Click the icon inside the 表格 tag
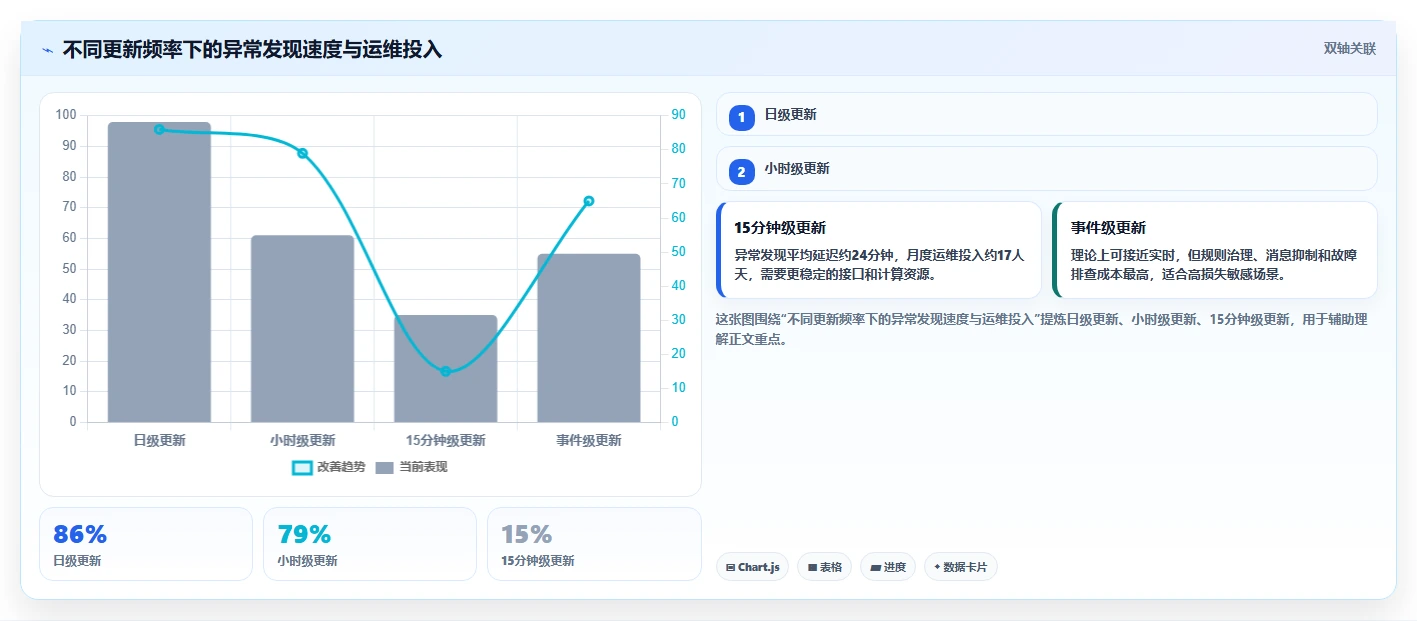 tap(812, 568)
